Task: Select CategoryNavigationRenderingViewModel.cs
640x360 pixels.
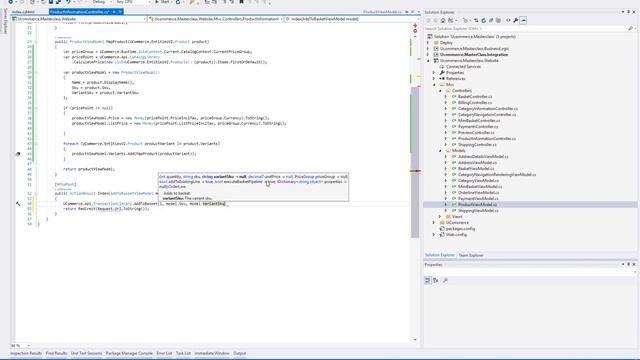Action: (497, 175)
